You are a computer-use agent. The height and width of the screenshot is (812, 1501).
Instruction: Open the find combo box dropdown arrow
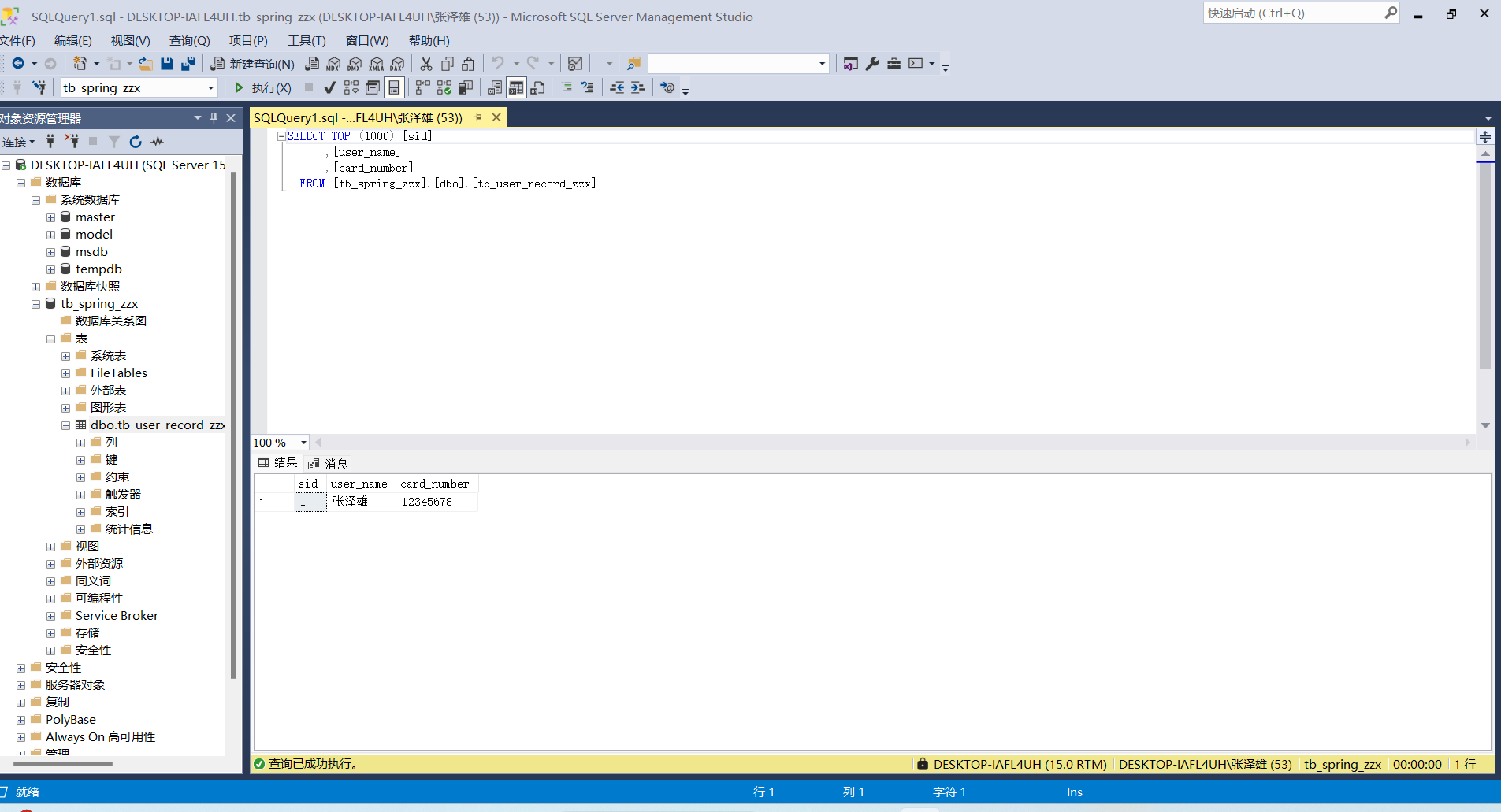822,64
